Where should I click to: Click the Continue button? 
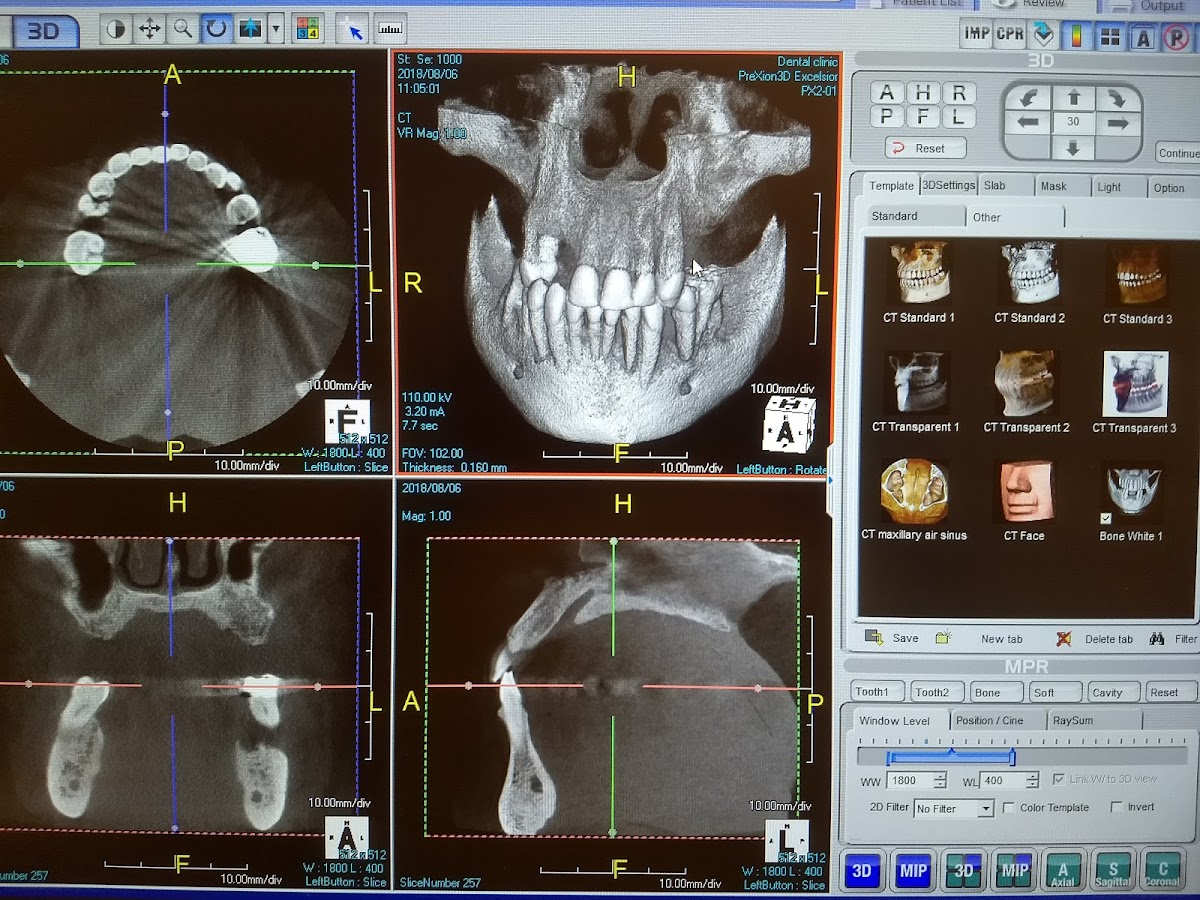tap(1178, 153)
